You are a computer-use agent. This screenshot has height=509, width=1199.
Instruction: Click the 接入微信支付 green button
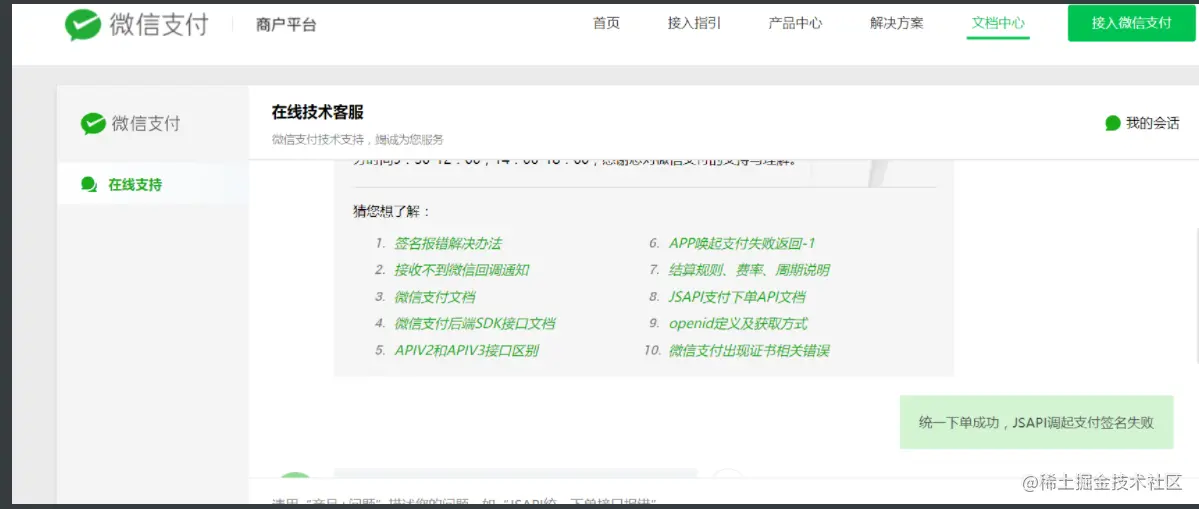coord(1132,23)
